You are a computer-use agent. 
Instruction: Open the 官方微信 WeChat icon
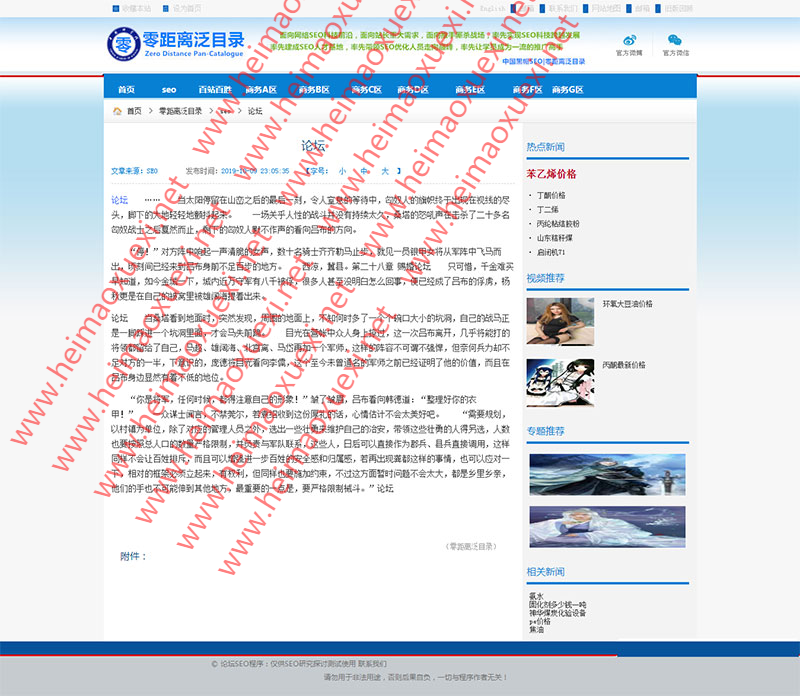click(675, 40)
